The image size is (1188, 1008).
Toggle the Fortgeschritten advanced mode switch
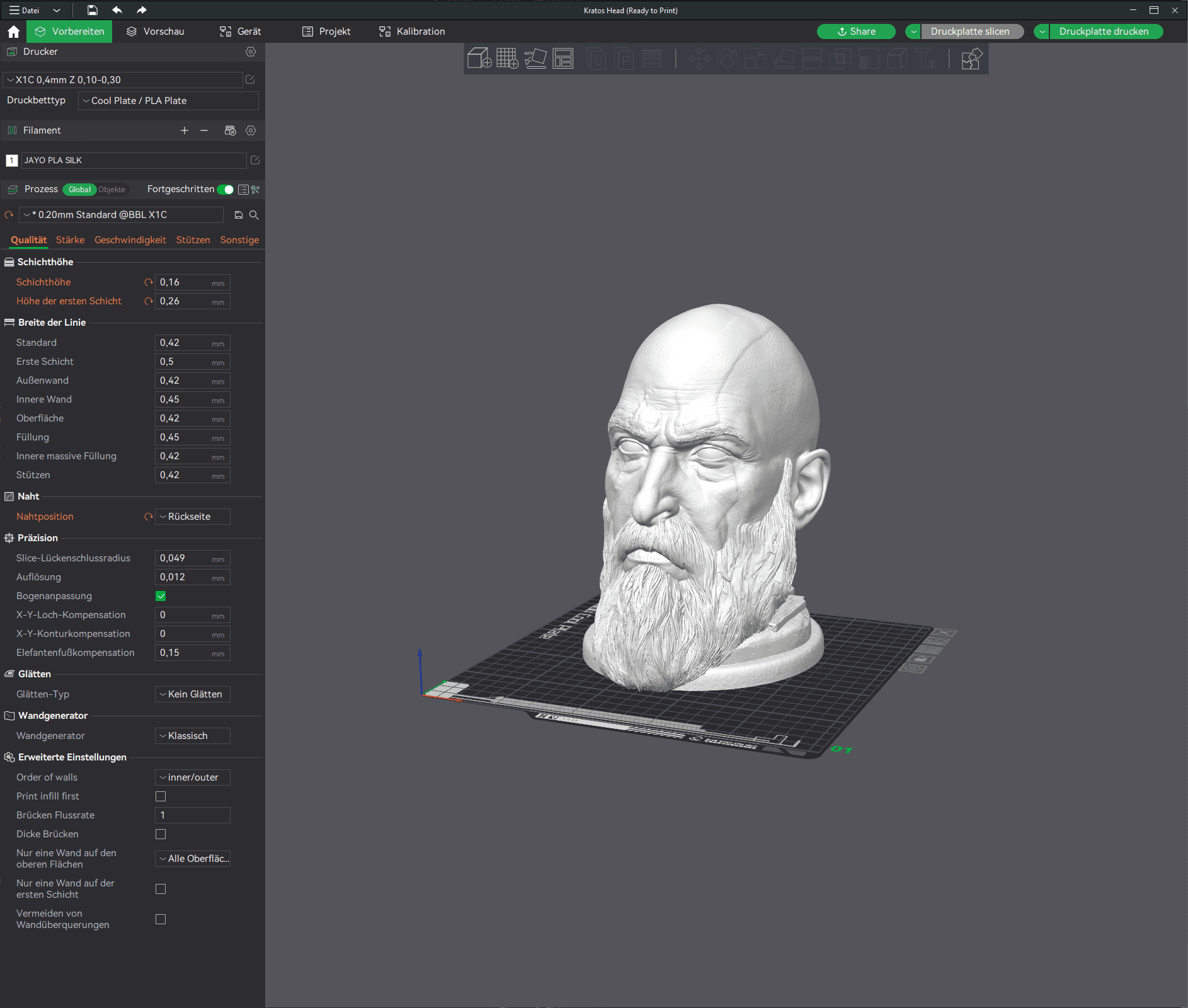pyautogui.click(x=226, y=190)
